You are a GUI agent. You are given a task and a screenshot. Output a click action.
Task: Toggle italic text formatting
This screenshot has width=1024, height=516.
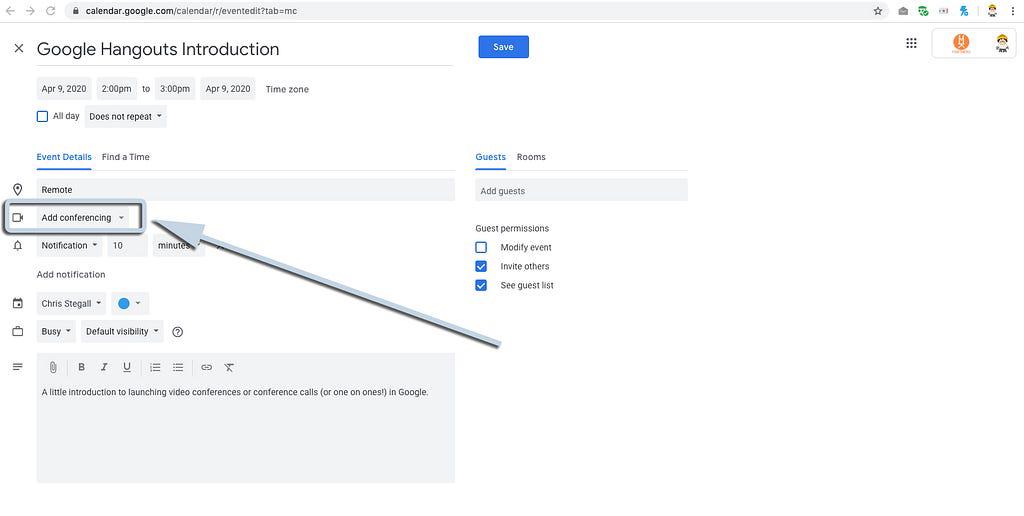click(x=104, y=367)
